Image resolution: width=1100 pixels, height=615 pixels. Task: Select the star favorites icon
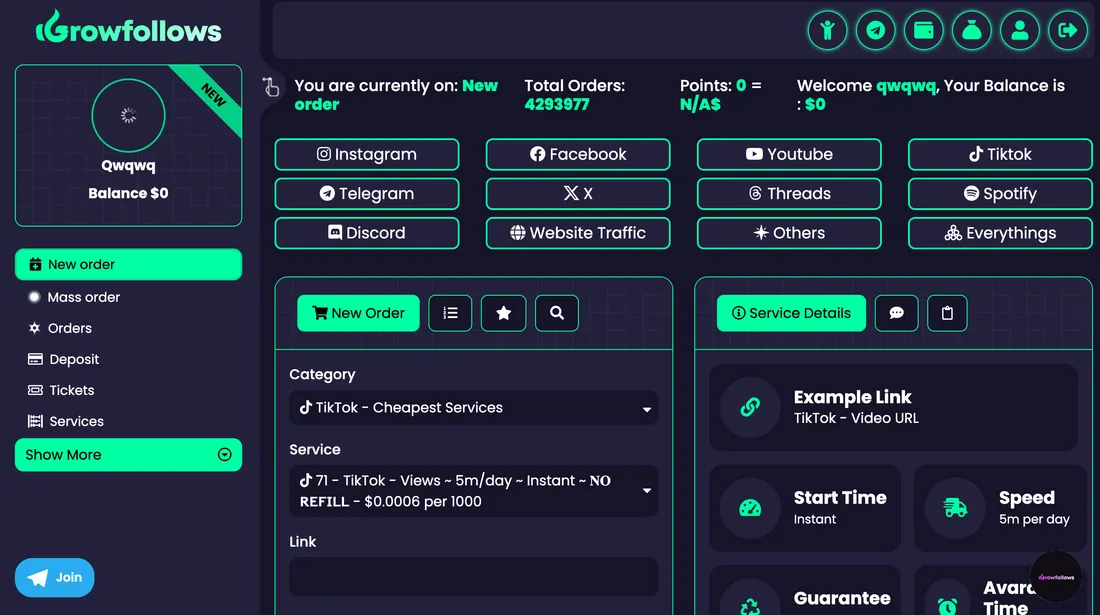[x=503, y=313]
